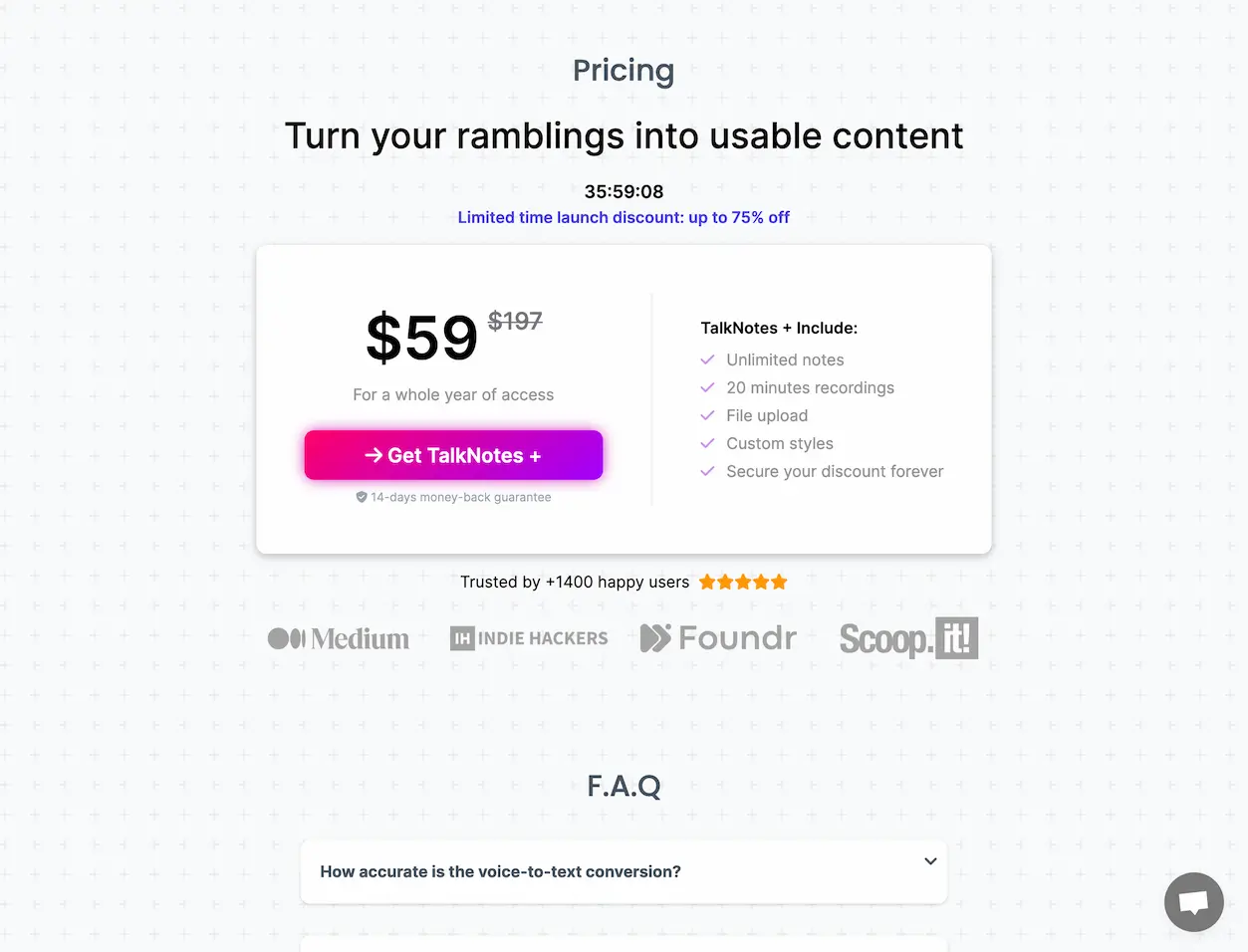1248x952 pixels.
Task: Select the F.A.Q section heading
Action: point(624,786)
